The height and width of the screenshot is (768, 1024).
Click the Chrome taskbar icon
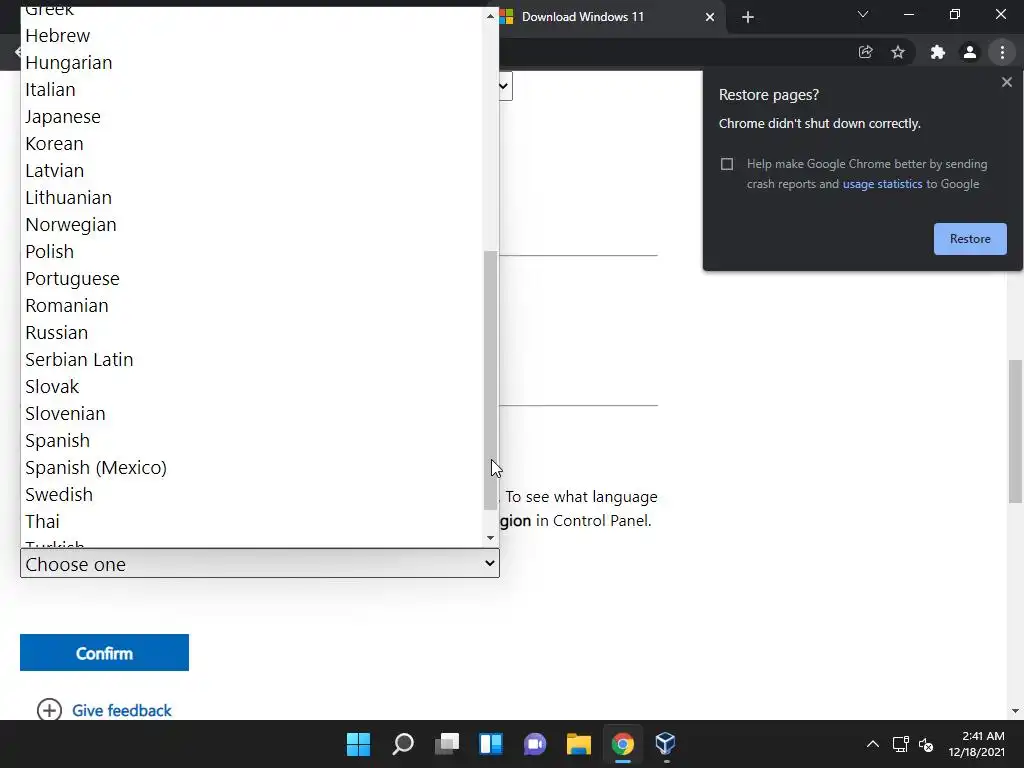click(x=623, y=744)
